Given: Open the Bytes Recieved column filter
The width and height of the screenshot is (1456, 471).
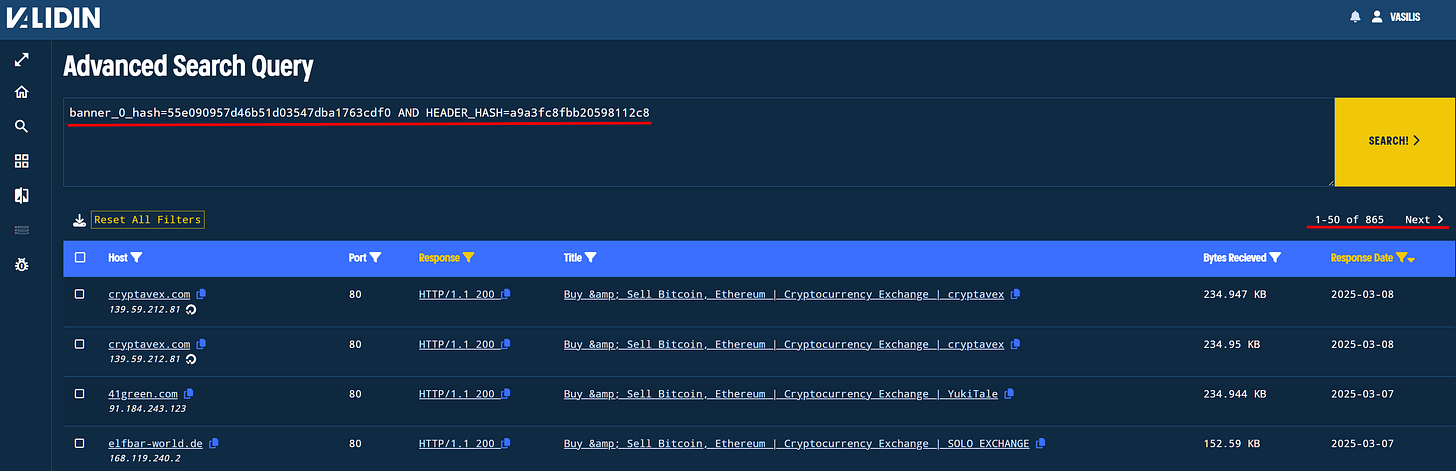Looking at the screenshot, I should 1274,258.
